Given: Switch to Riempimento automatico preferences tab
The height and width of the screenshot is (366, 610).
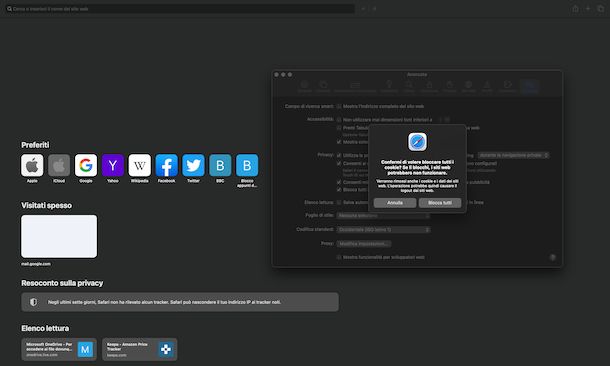Looking at the screenshot, I should click(355, 87).
